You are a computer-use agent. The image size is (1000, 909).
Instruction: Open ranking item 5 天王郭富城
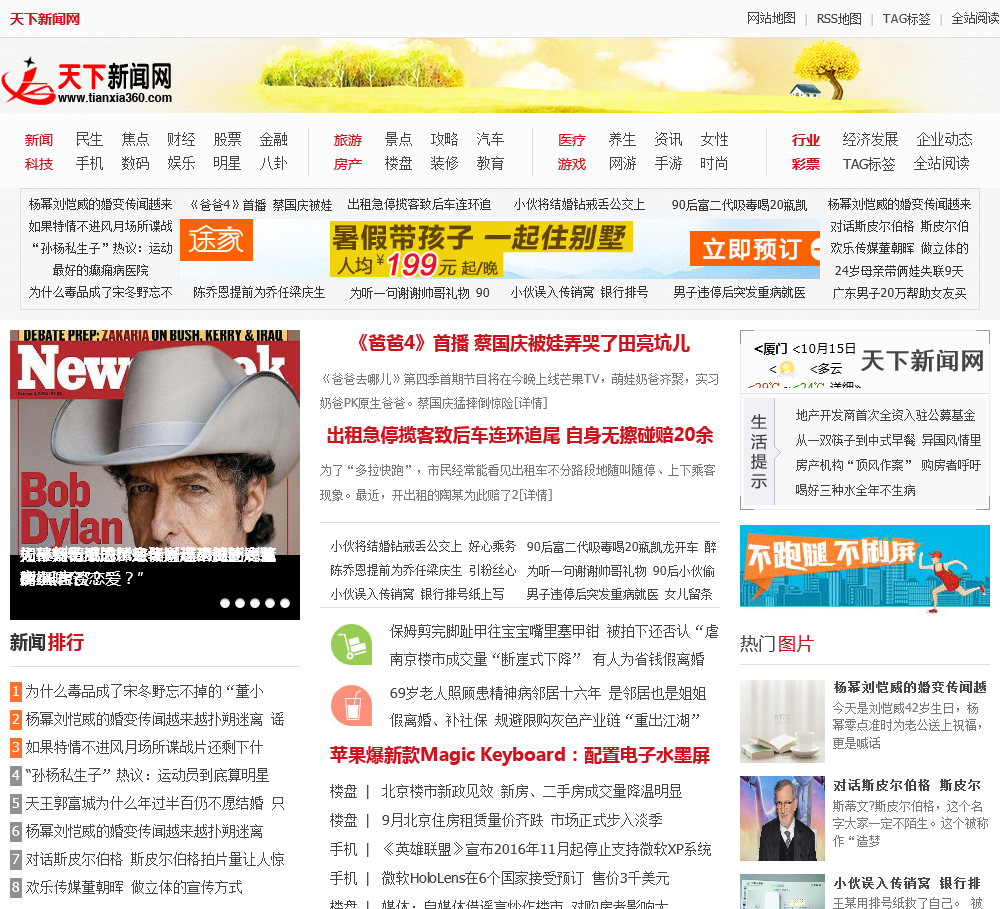click(x=155, y=803)
